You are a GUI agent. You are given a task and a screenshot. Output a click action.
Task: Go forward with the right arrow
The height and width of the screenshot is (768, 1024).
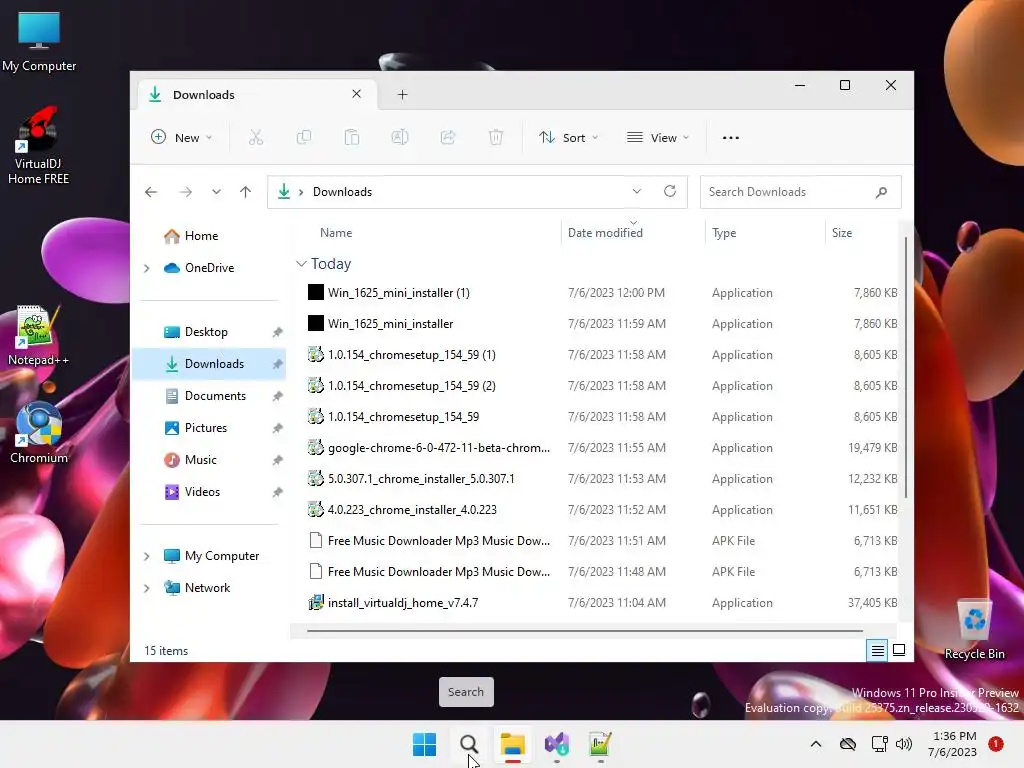185,192
